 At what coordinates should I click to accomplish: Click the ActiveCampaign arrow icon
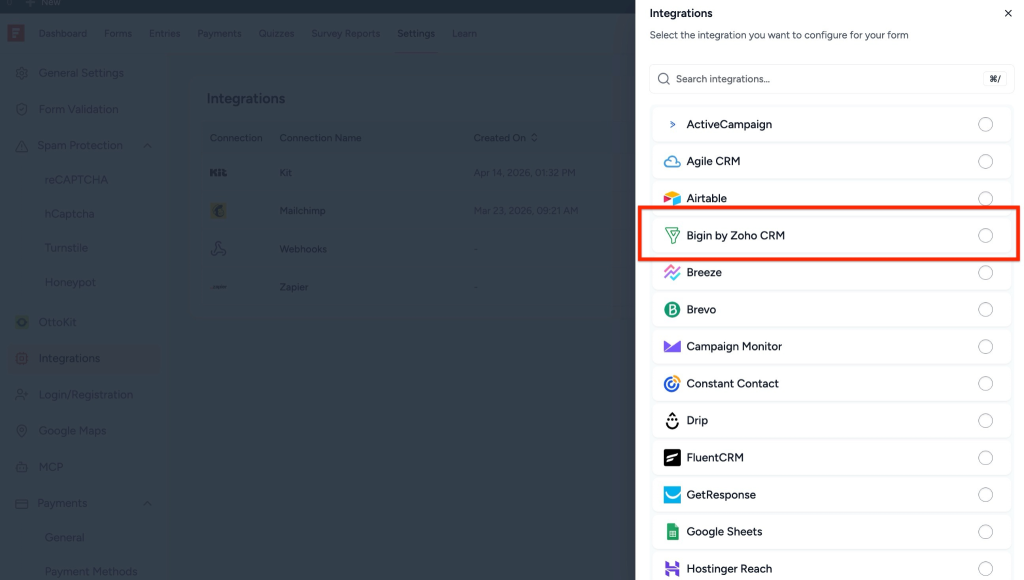pos(672,124)
